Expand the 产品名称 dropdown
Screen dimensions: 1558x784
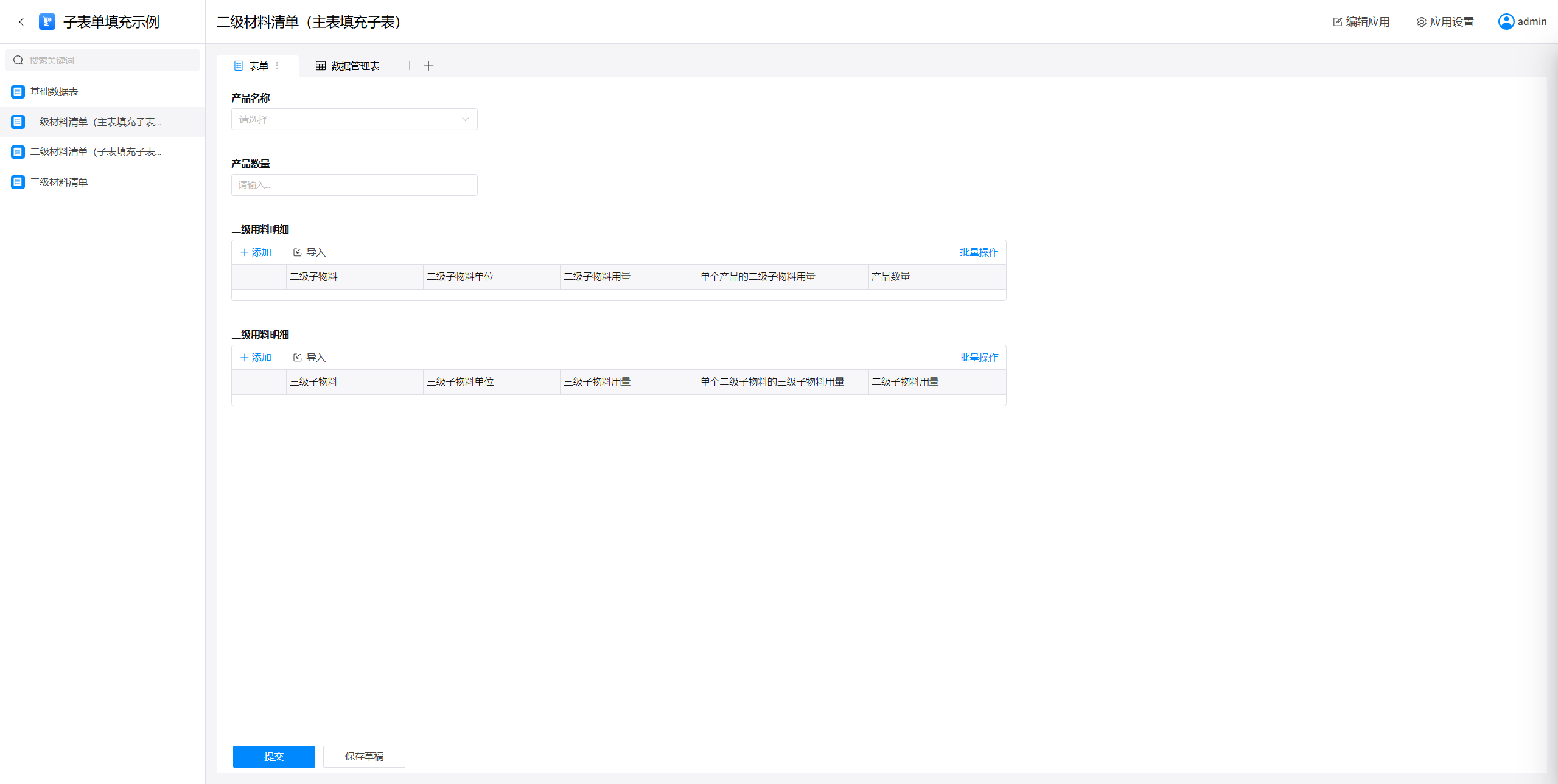[x=354, y=119]
